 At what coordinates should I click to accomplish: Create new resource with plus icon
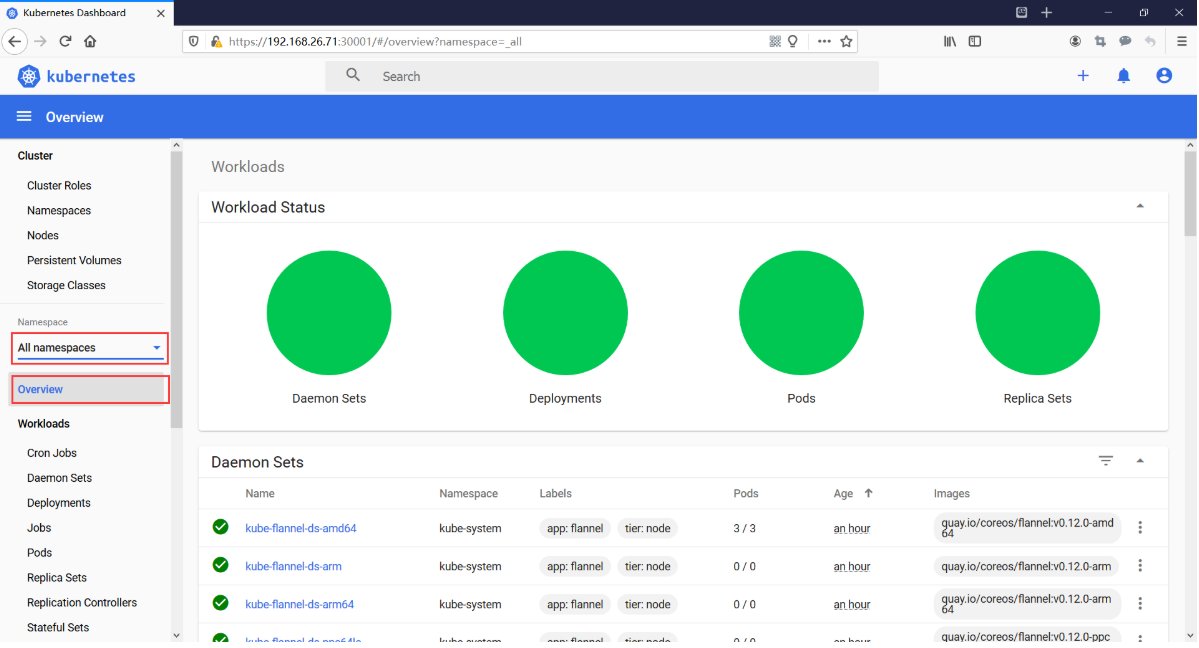(x=1083, y=76)
